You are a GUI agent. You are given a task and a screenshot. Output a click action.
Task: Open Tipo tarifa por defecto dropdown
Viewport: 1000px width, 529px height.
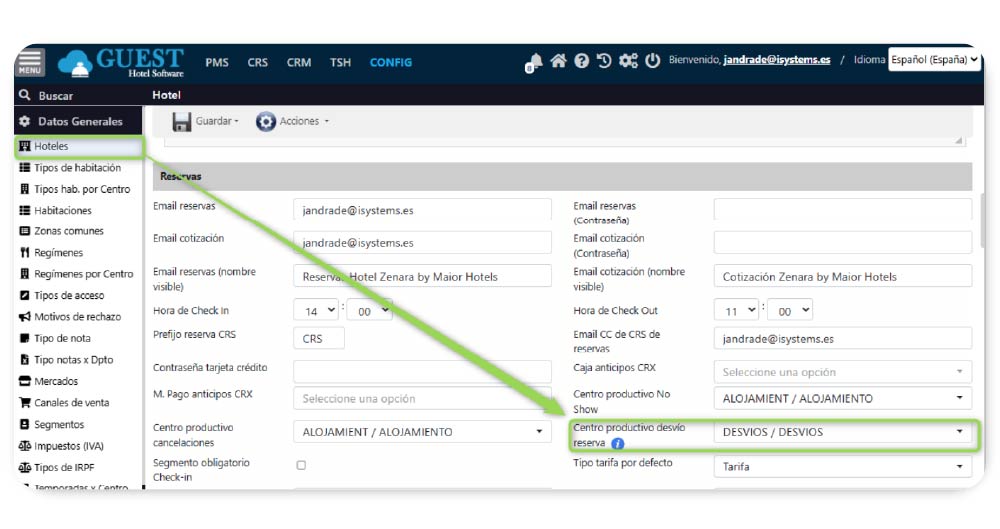click(842, 467)
